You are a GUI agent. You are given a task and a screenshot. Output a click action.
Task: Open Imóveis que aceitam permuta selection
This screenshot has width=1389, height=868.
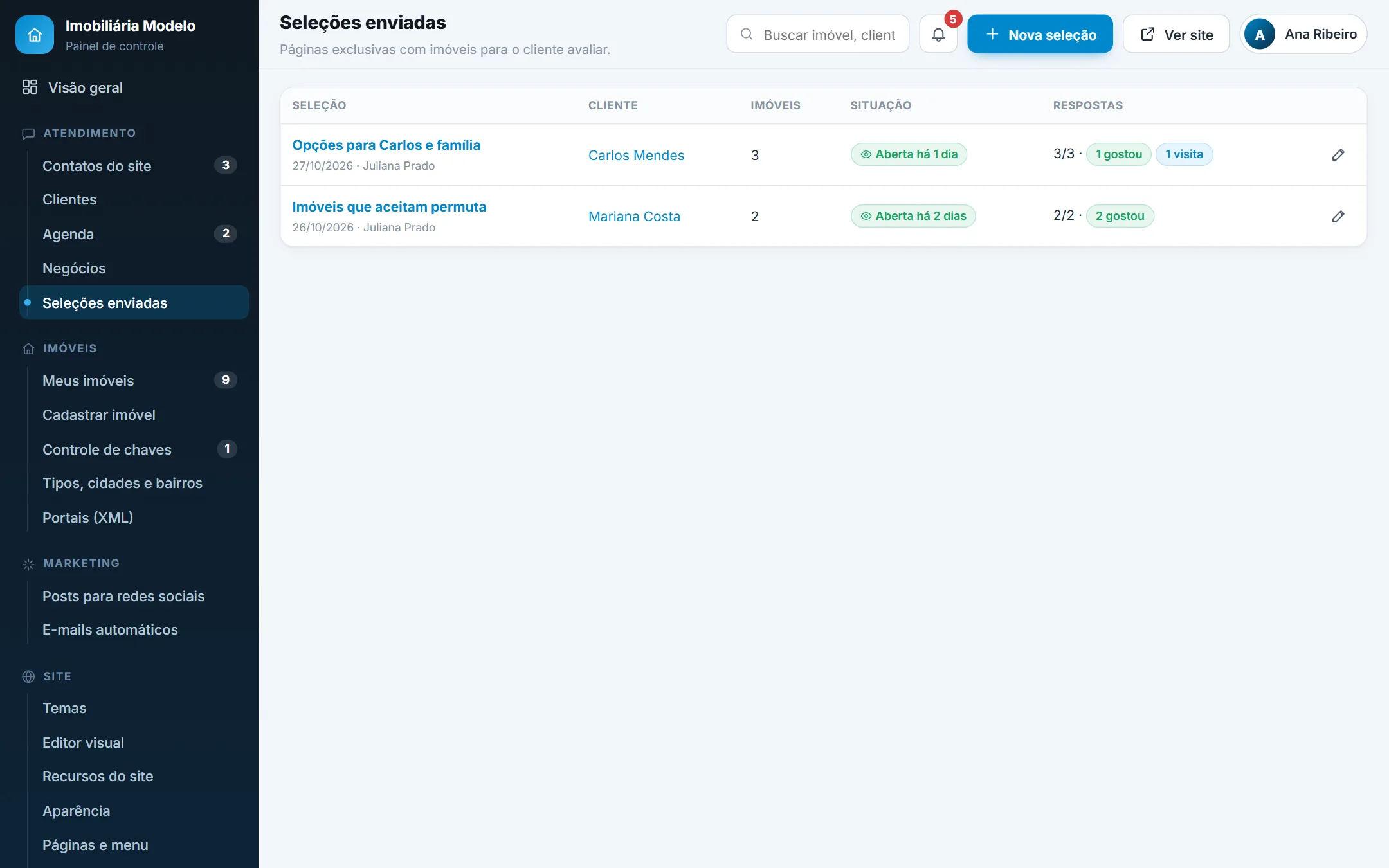click(x=389, y=207)
